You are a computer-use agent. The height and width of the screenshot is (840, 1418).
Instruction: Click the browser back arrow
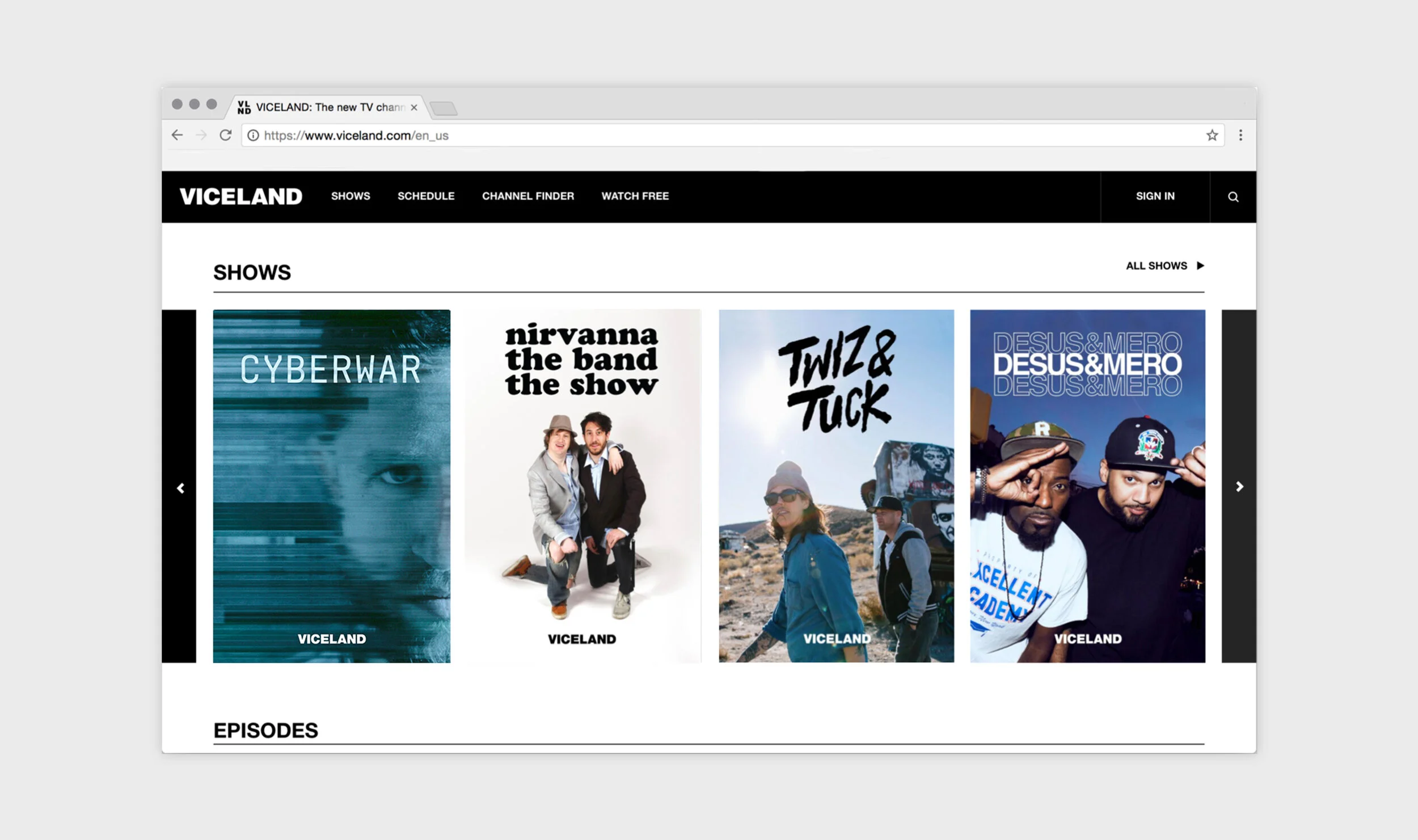178,136
